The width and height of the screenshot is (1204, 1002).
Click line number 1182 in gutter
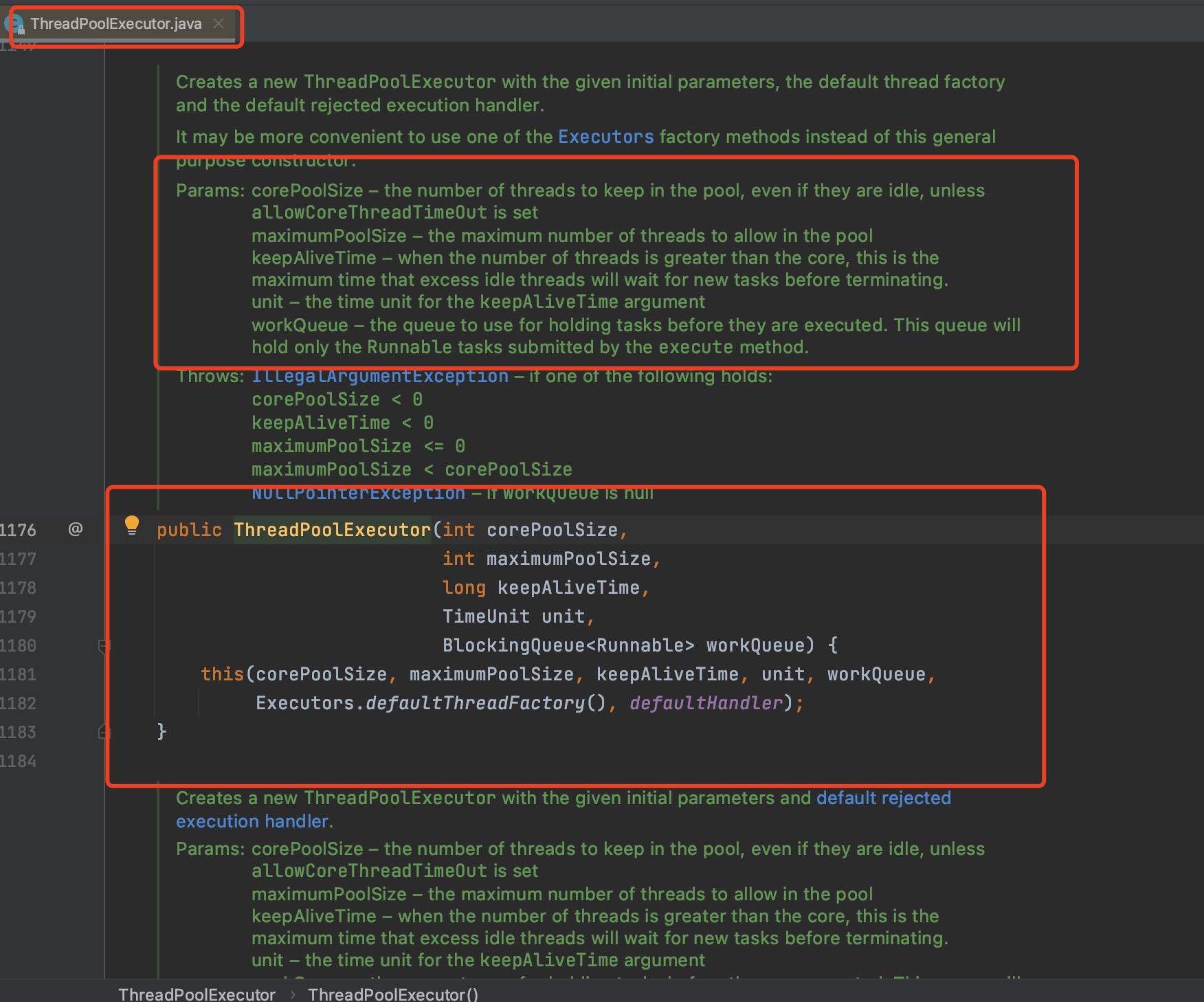click(x=18, y=703)
